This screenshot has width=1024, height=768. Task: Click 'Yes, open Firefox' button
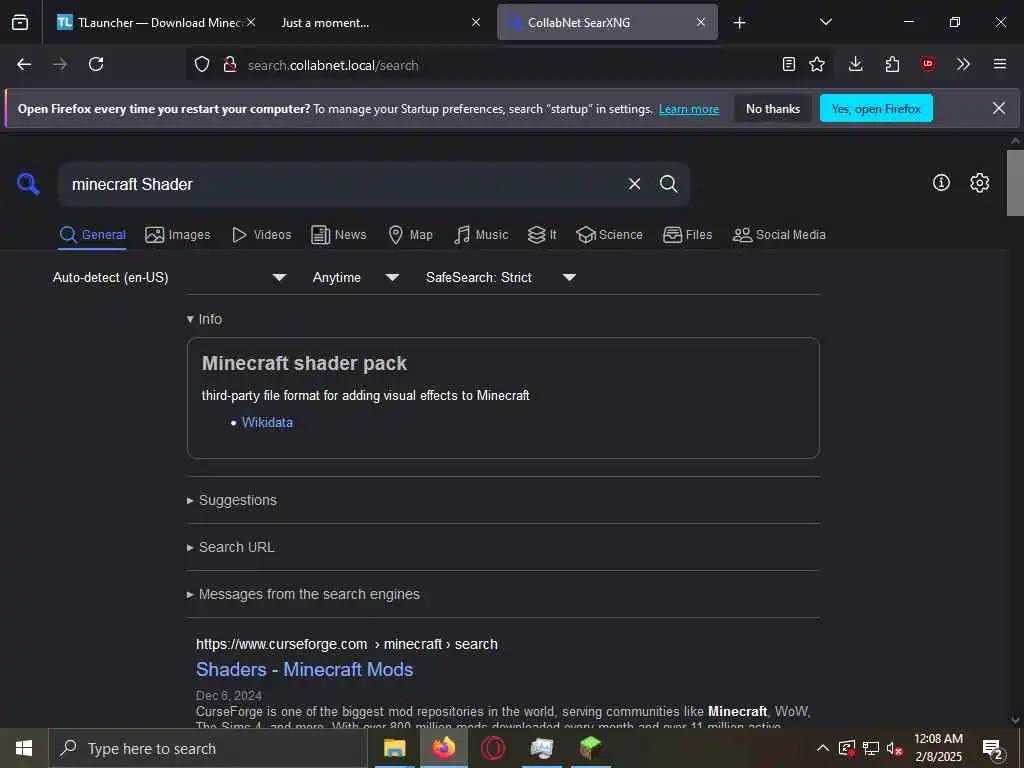876,108
